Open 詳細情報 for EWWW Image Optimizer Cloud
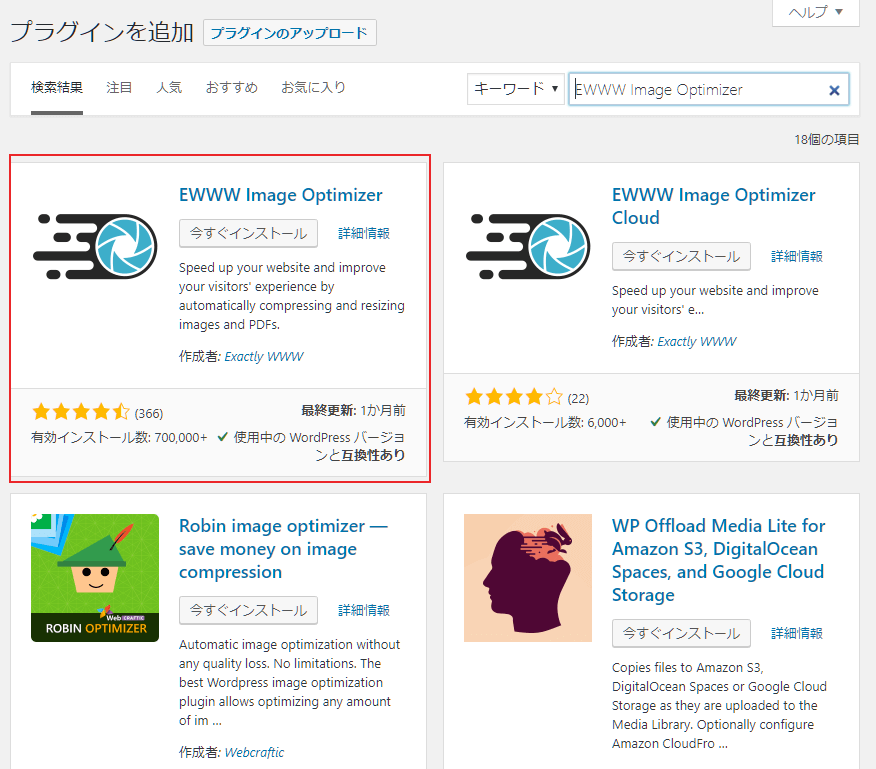Screen dimensions: 876x769 coord(797,256)
